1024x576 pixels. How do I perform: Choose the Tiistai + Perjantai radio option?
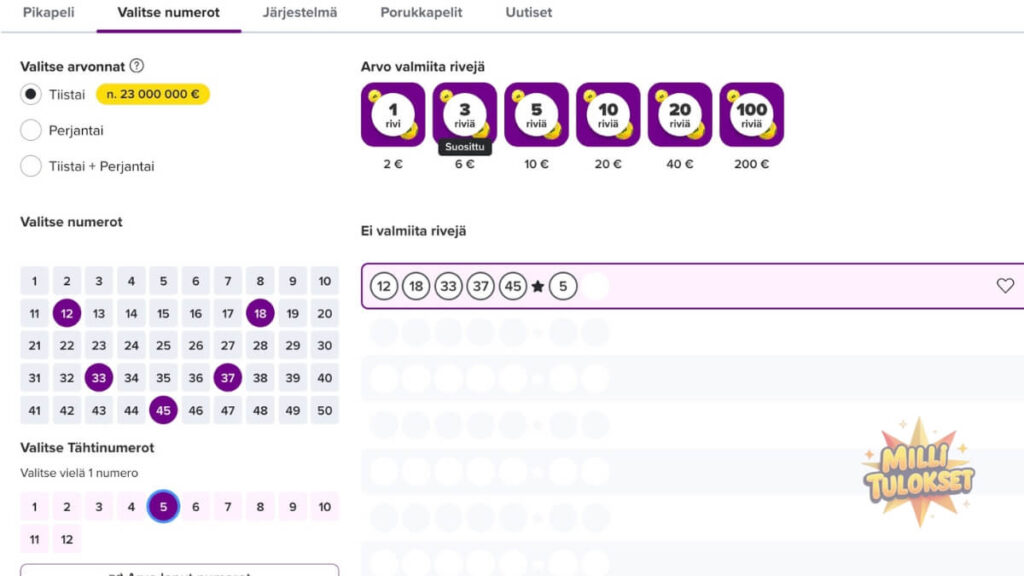31,166
